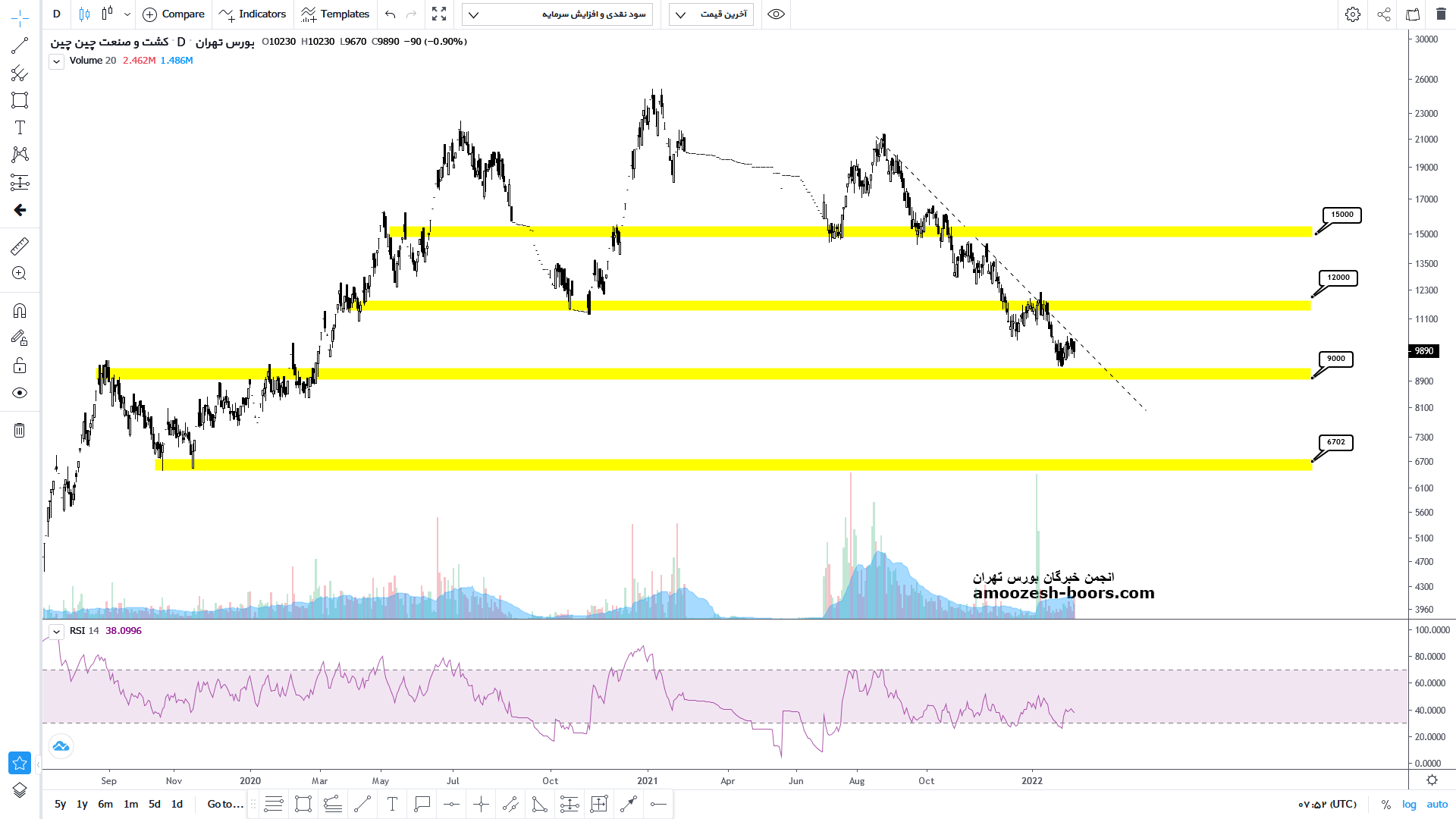Click the magnet snap mode icon
Screen dimensions: 1456x819
click(x=20, y=311)
